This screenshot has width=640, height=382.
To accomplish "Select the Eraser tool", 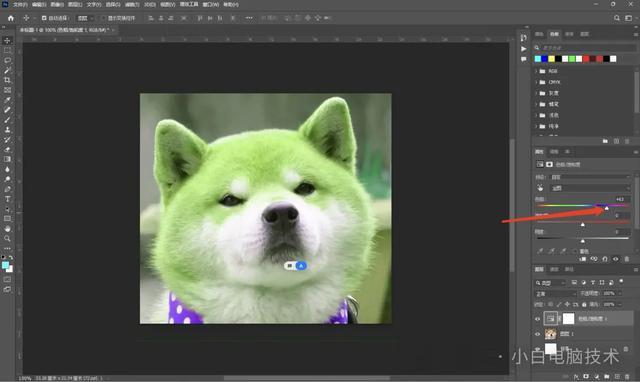I will pos(7,149).
